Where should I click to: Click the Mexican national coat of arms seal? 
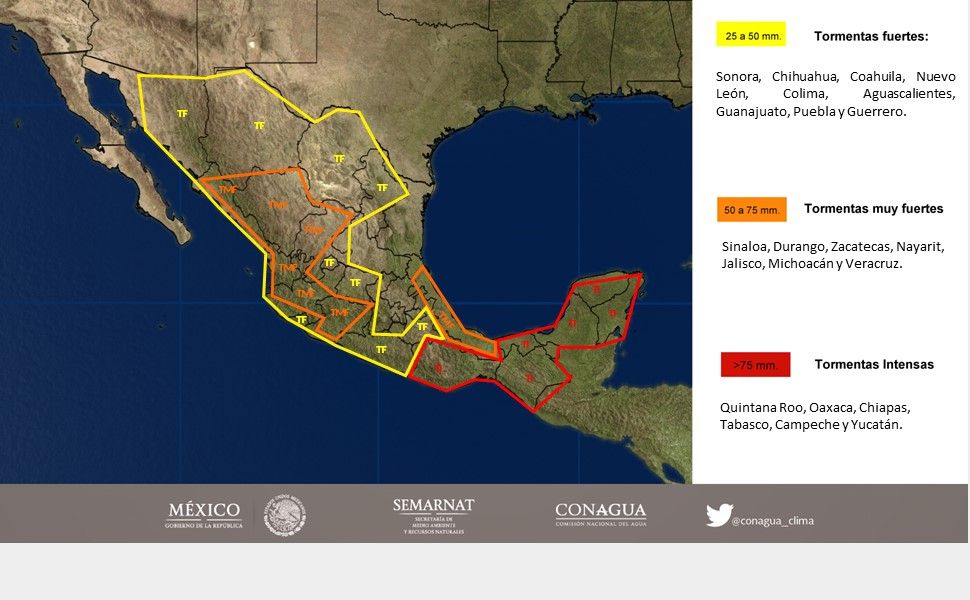click(x=285, y=516)
